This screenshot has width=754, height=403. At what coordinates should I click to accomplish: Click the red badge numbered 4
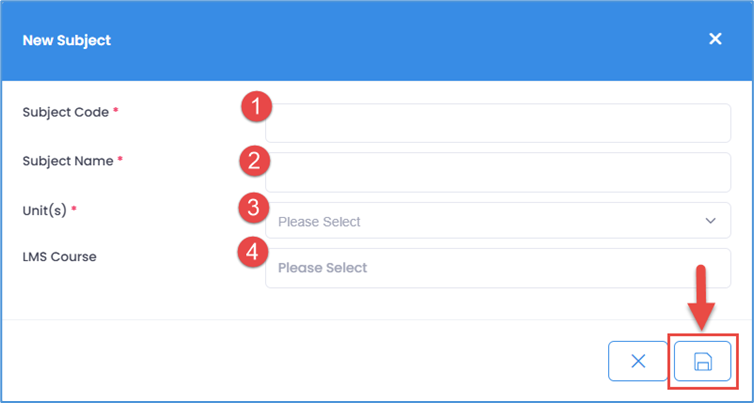(257, 252)
